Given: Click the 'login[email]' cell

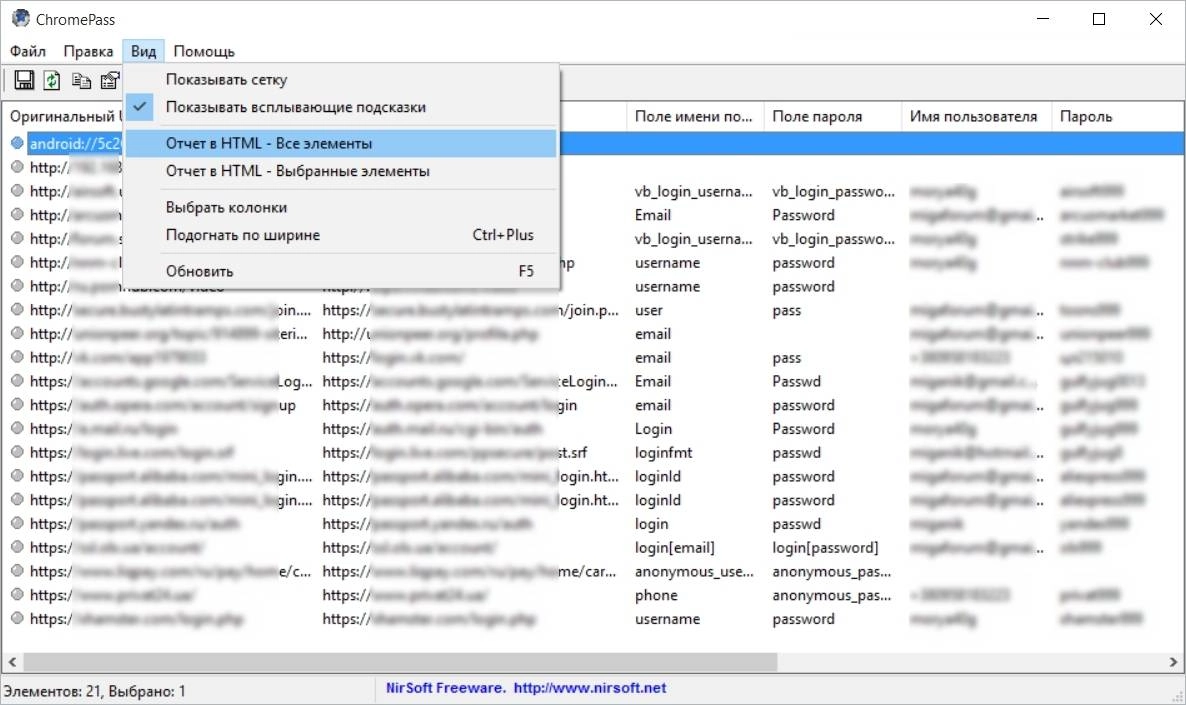Looking at the screenshot, I should click(x=674, y=548).
